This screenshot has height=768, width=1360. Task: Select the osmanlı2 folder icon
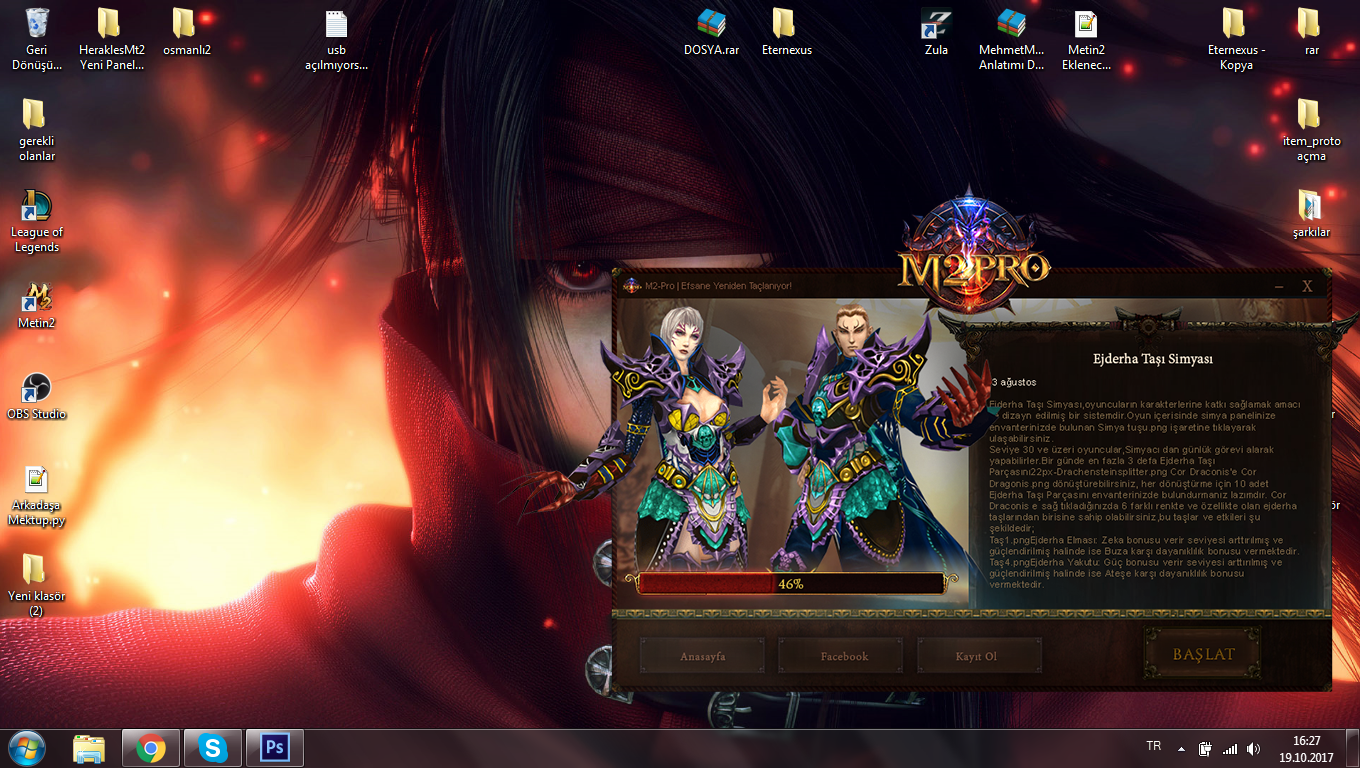coord(186,30)
